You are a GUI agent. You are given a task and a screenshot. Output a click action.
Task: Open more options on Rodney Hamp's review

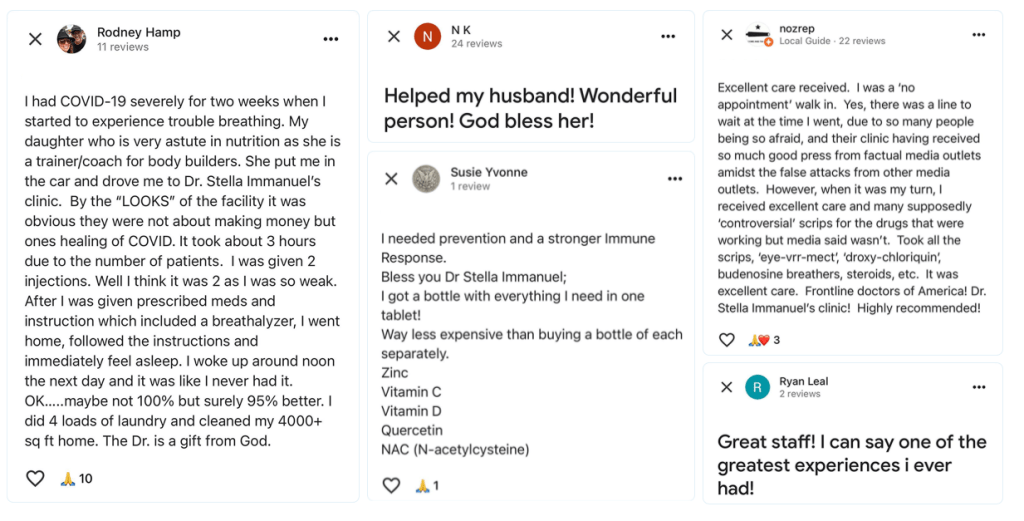click(x=331, y=39)
